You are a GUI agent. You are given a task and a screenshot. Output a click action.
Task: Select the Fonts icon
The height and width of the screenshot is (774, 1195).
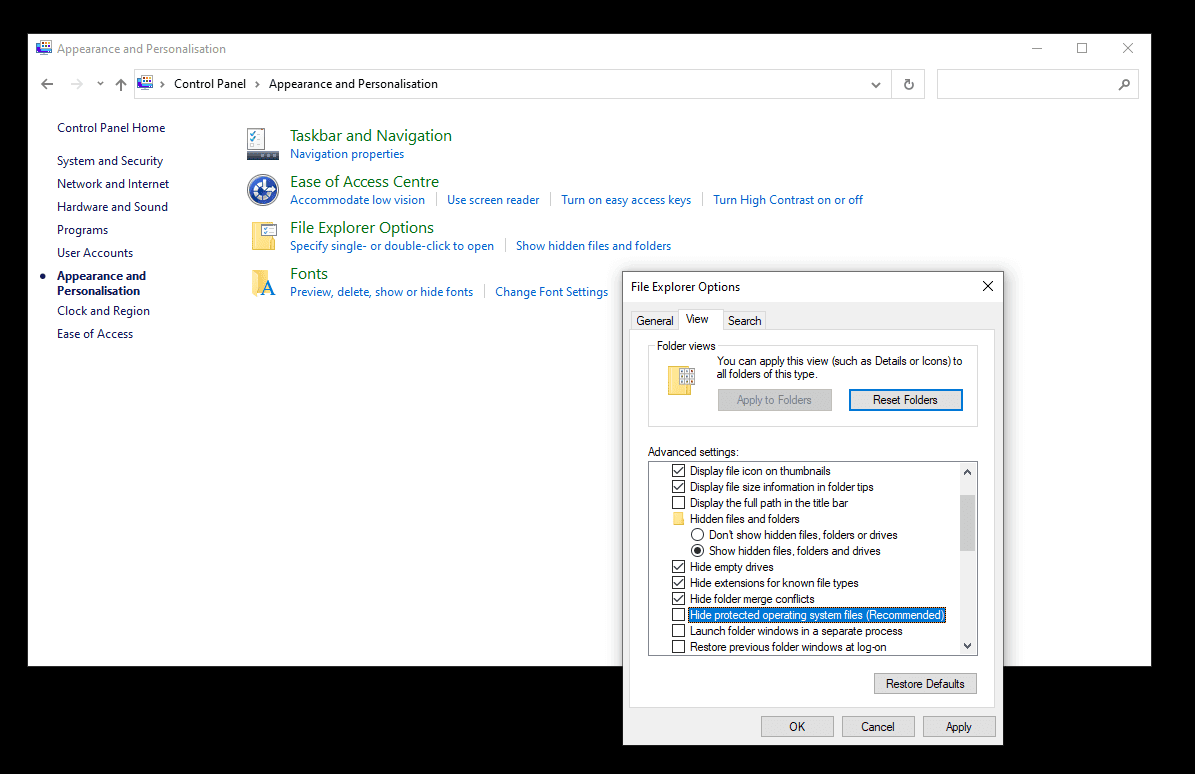(x=262, y=281)
